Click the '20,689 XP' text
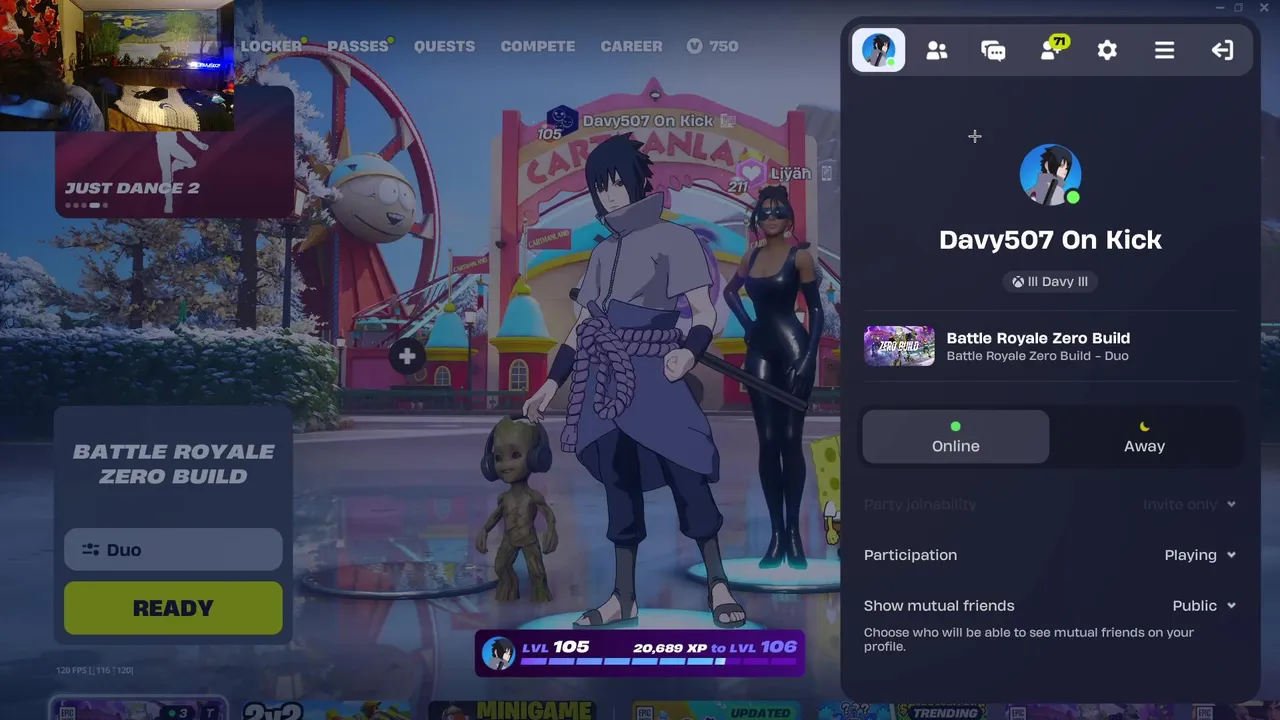1280x720 pixels. tap(668, 647)
